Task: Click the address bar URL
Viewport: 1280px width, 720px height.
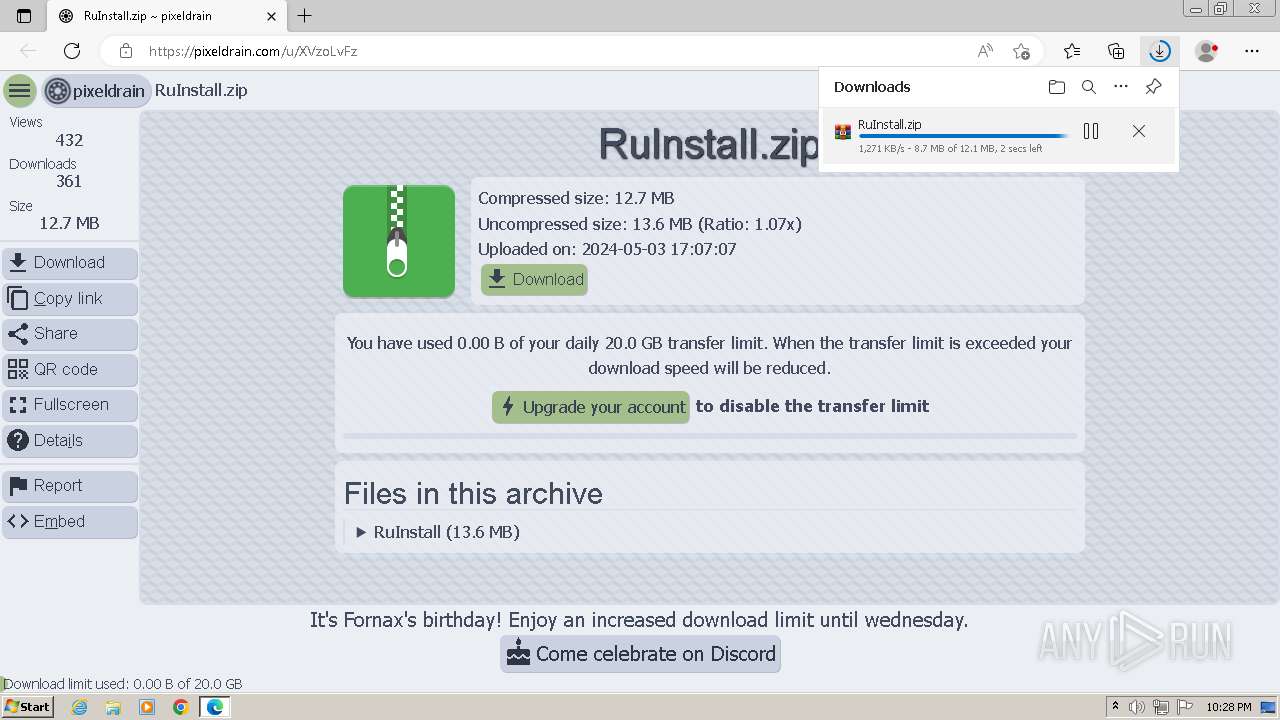Action: pyautogui.click(x=253, y=51)
